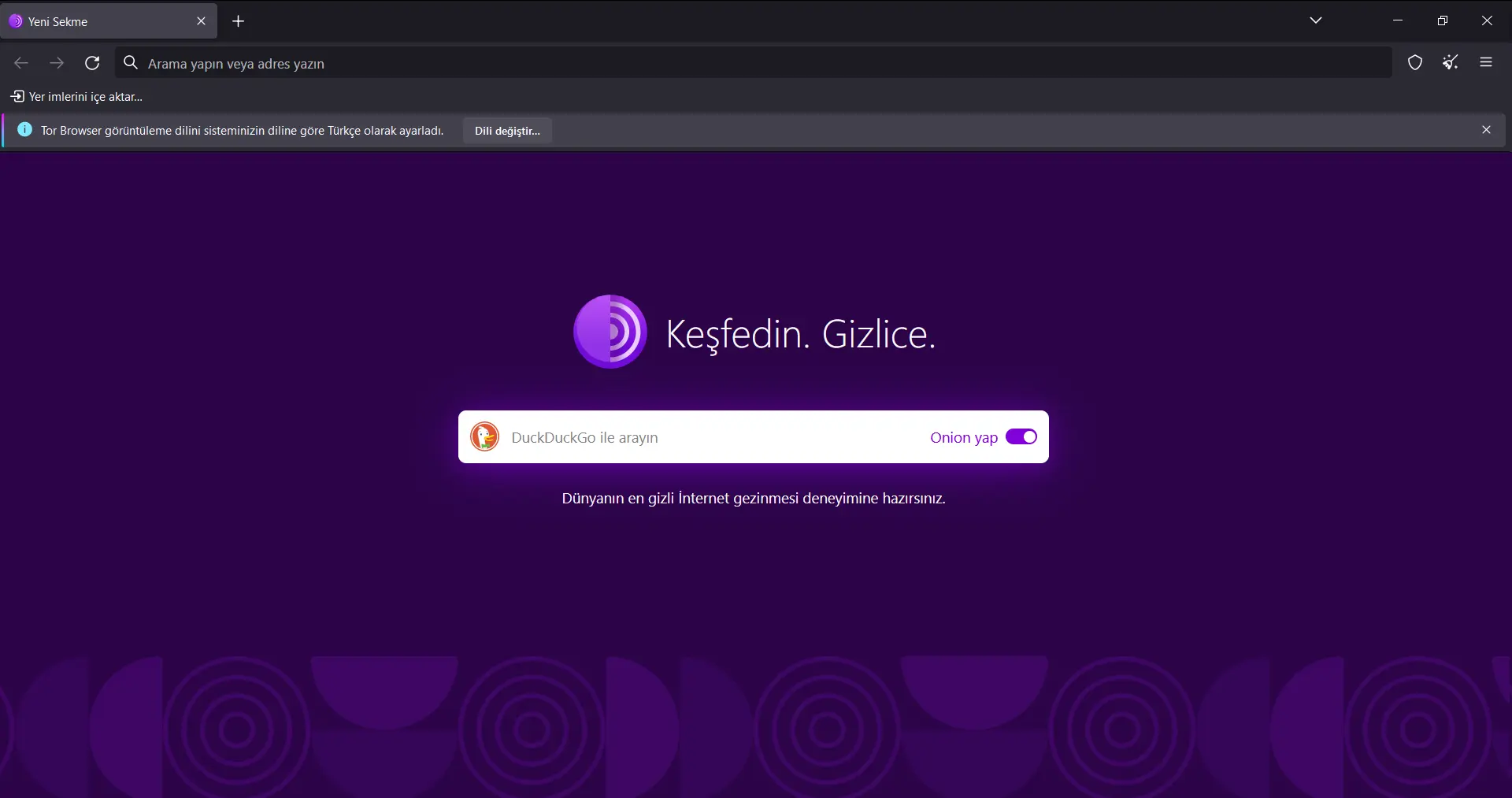Reload the current page
This screenshot has height=798, width=1512.
(92, 63)
